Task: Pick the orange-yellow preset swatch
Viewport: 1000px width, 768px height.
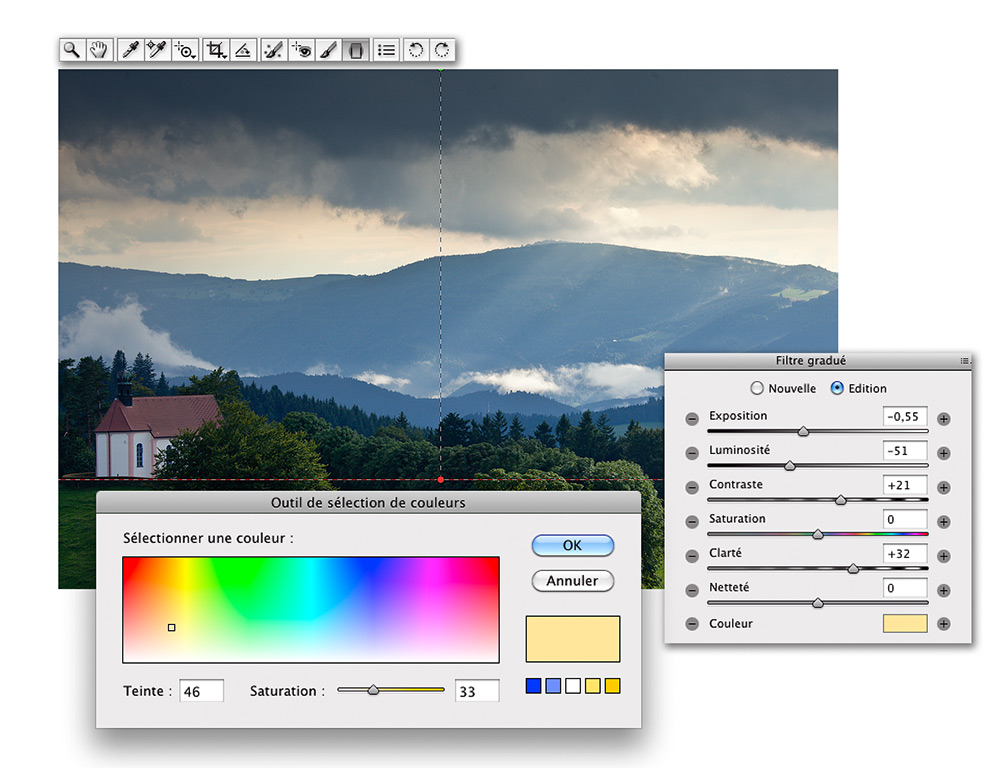Action: click(612, 686)
